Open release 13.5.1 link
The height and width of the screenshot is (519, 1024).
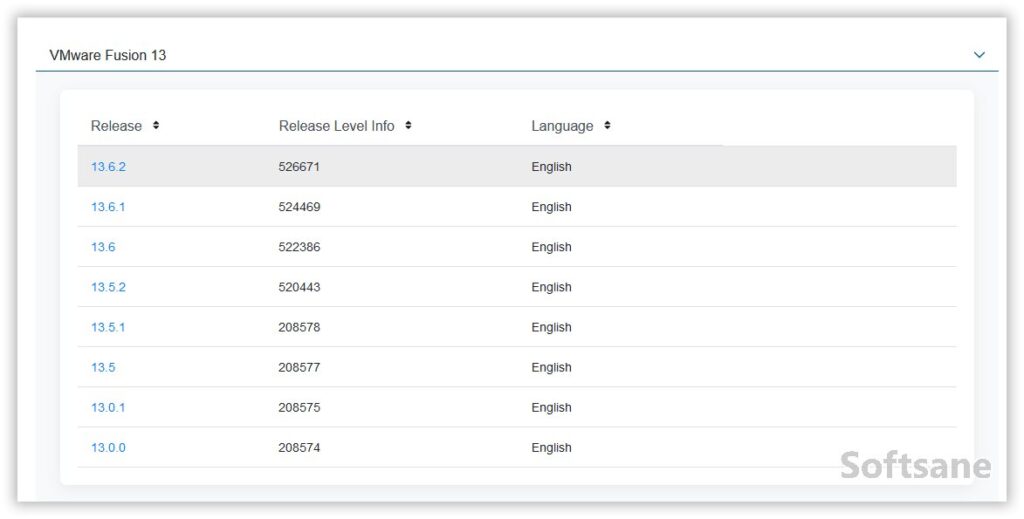tap(108, 327)
